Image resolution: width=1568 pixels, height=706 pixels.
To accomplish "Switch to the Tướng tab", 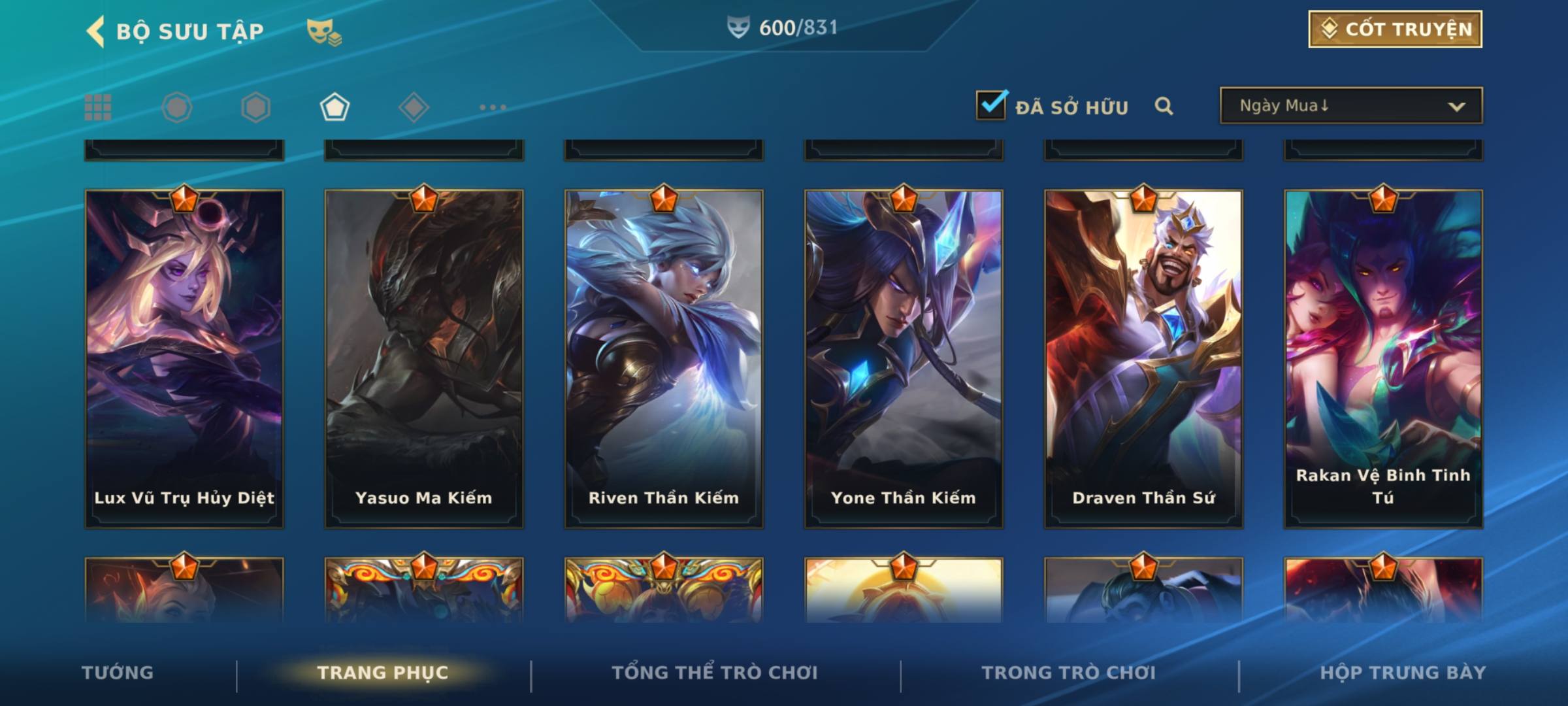I will pos(118,672).
